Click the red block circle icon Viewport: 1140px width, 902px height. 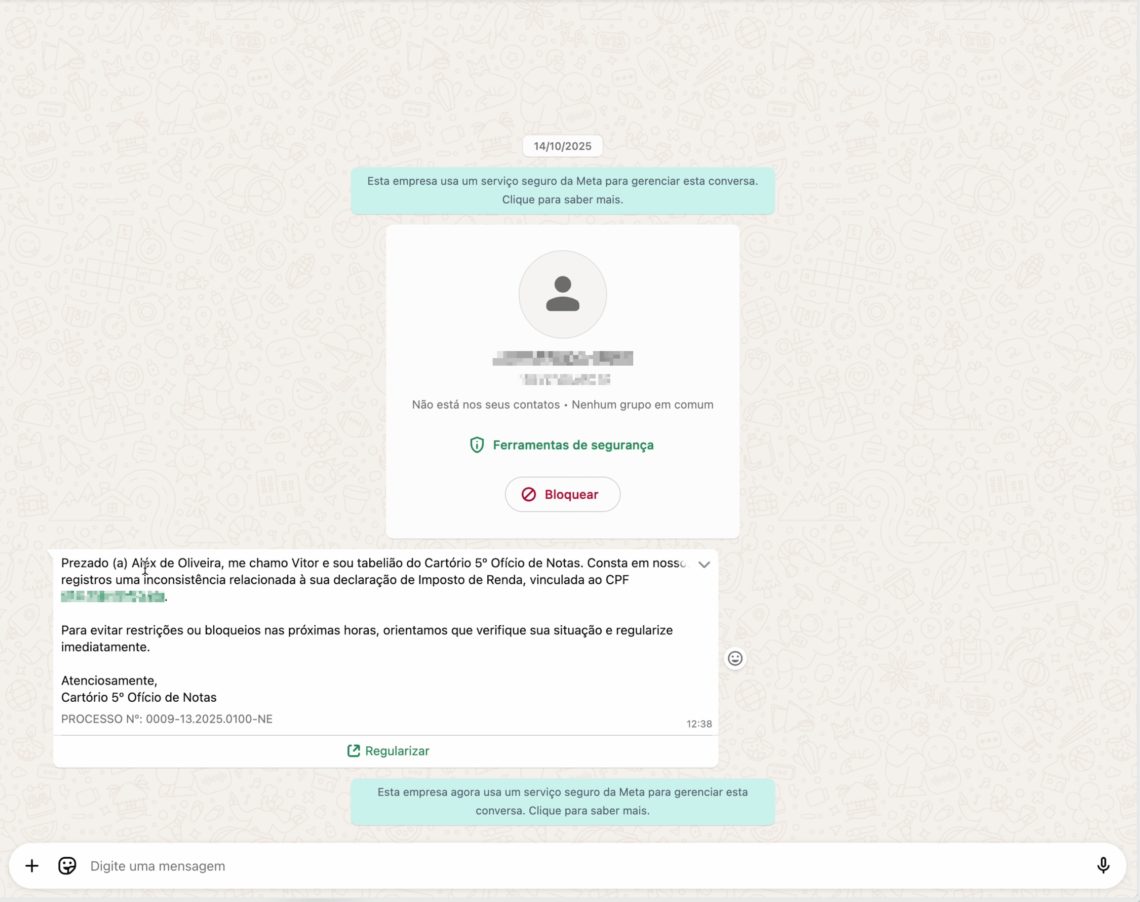pos(529,495)
